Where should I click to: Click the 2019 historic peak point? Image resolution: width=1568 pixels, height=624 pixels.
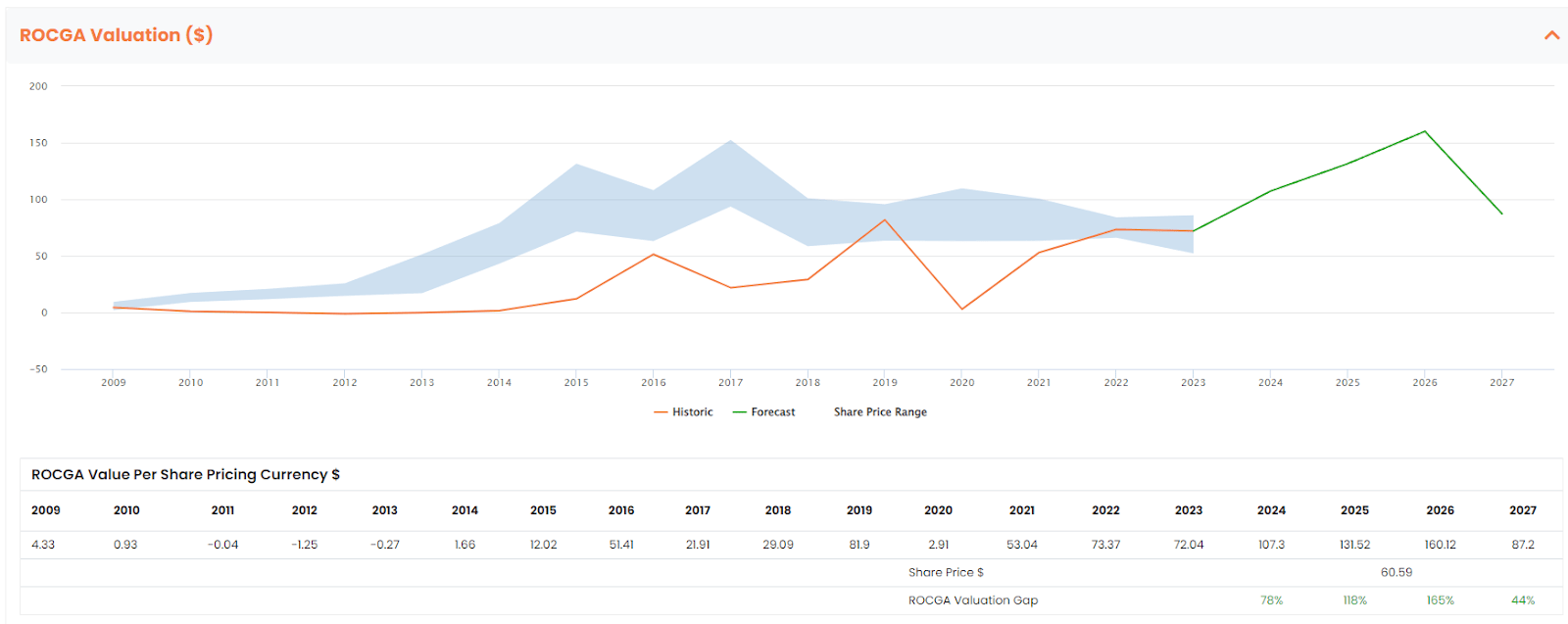pyautogui.click(x=885, y=219)
